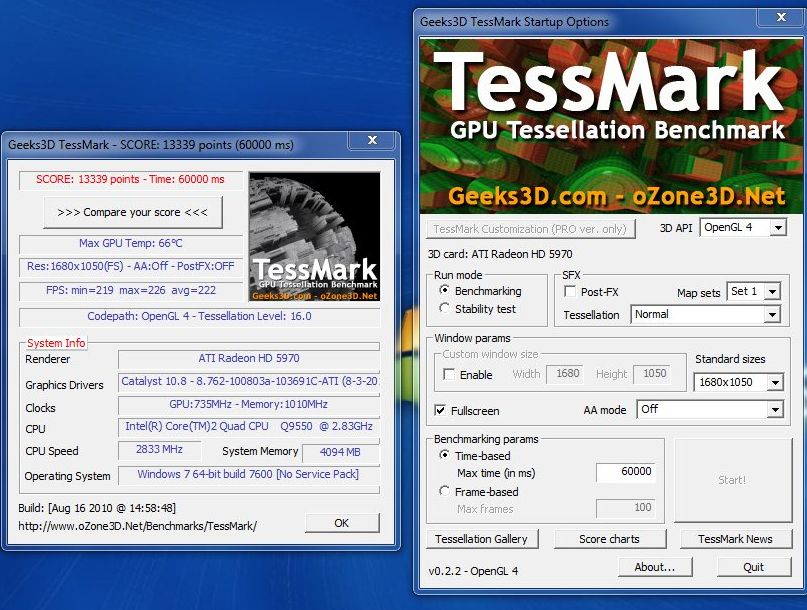Close the TessMark score window
This screenshot has height=610, width=807.
coord(373,140)
